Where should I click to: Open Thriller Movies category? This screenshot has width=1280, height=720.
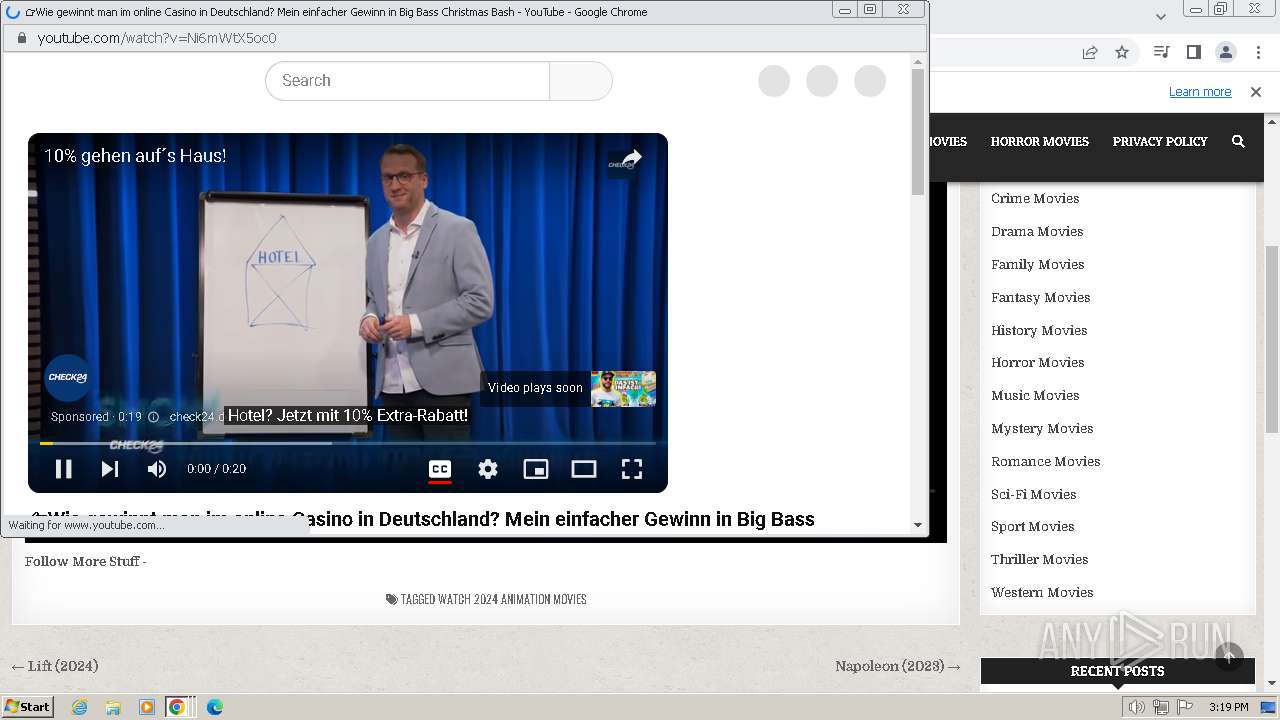tap(1039, 559)
